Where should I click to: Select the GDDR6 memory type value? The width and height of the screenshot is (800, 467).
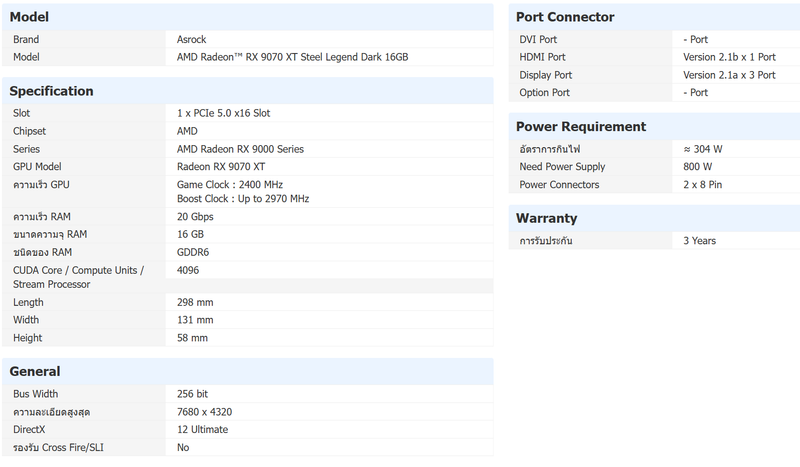[193, 252]
